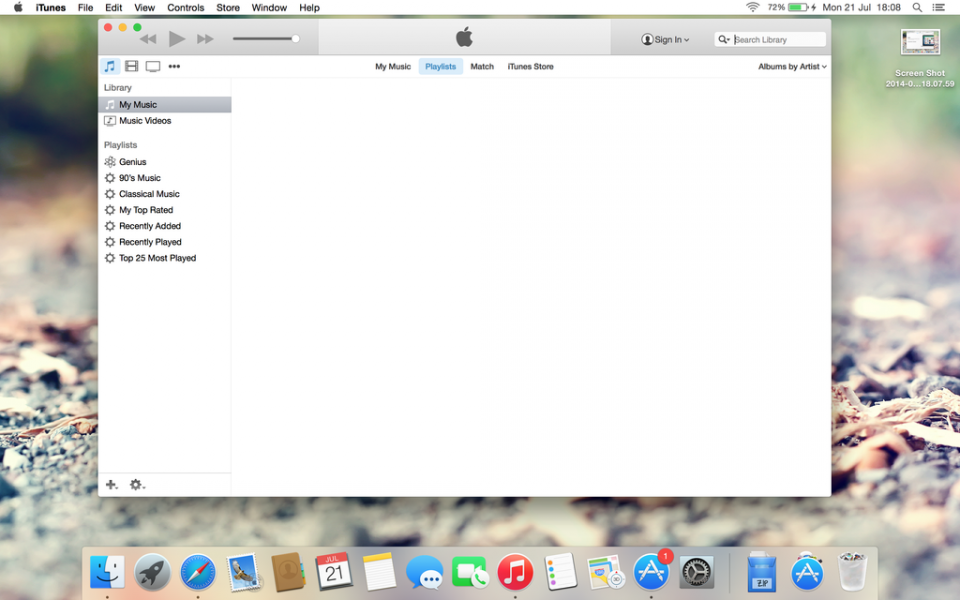Select the Match tab
960x600 pixels.
pyautogui.click(x=482, y=67)
